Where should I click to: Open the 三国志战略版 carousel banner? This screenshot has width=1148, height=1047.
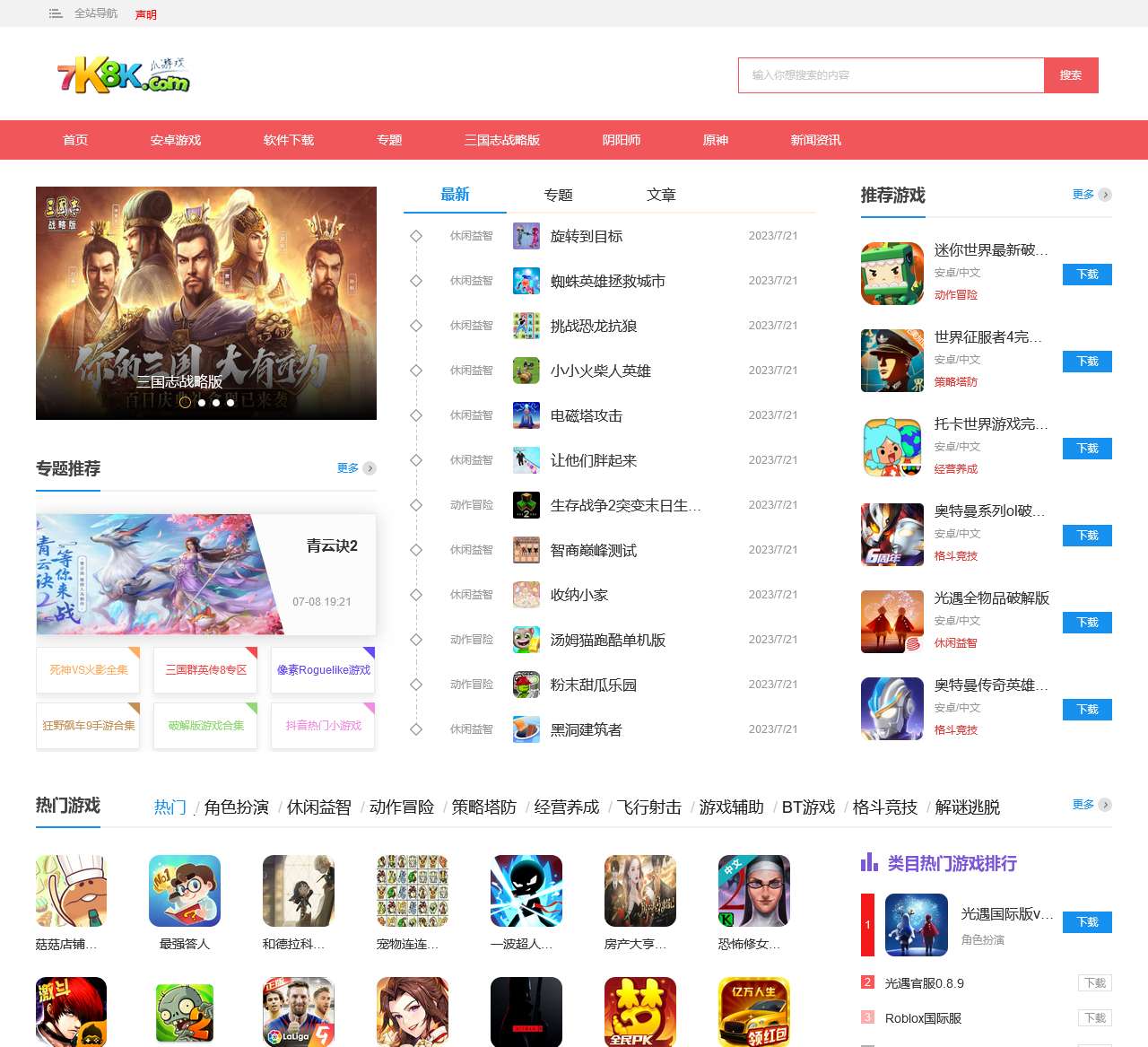pyautogui.click(x=206, y=303)
